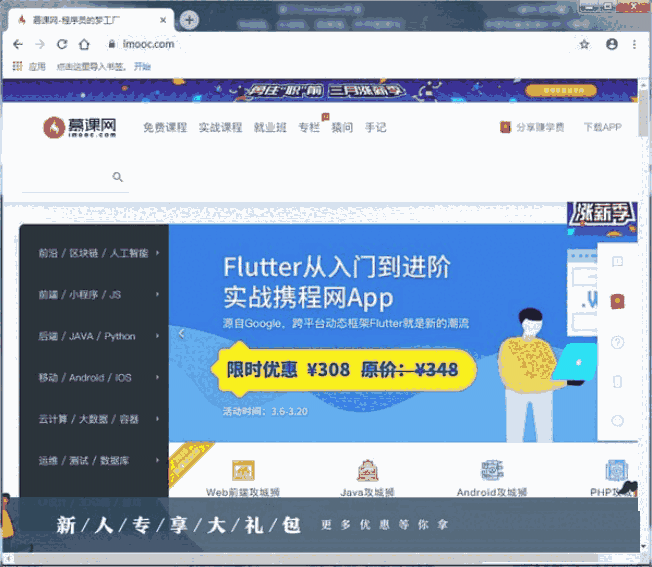Image resolution: width=652 pixels, height=567 pixels.
Task: Click the mobile phone icon in right sidebar
Action: point(617,381)
